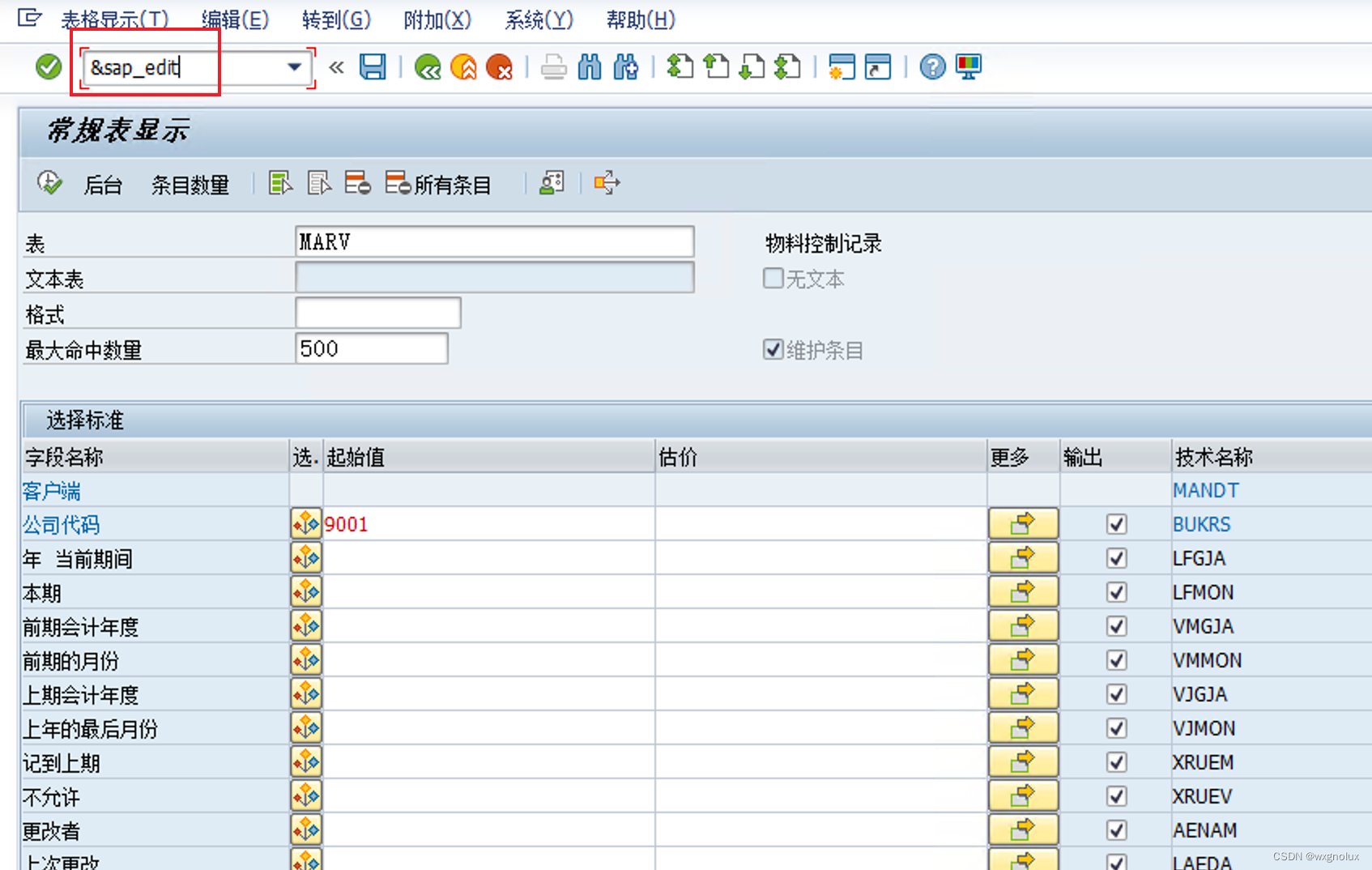Click the red Cancel icon
This screenshot has height=870, width=1372.
tap(501, 67)
